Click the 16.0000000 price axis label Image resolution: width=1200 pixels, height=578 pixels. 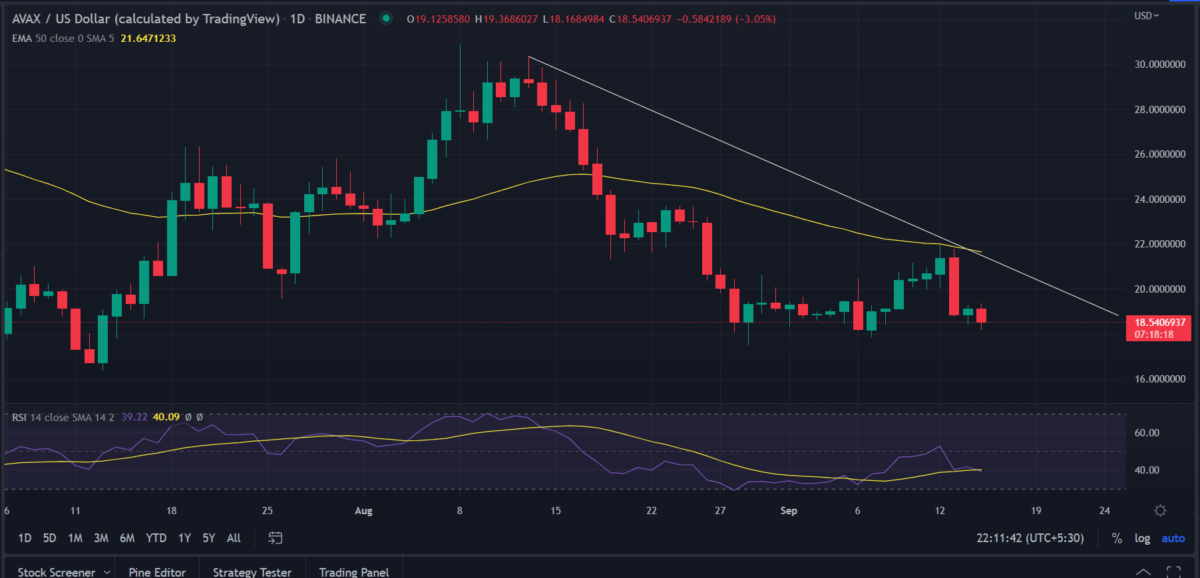[1159, 379]
